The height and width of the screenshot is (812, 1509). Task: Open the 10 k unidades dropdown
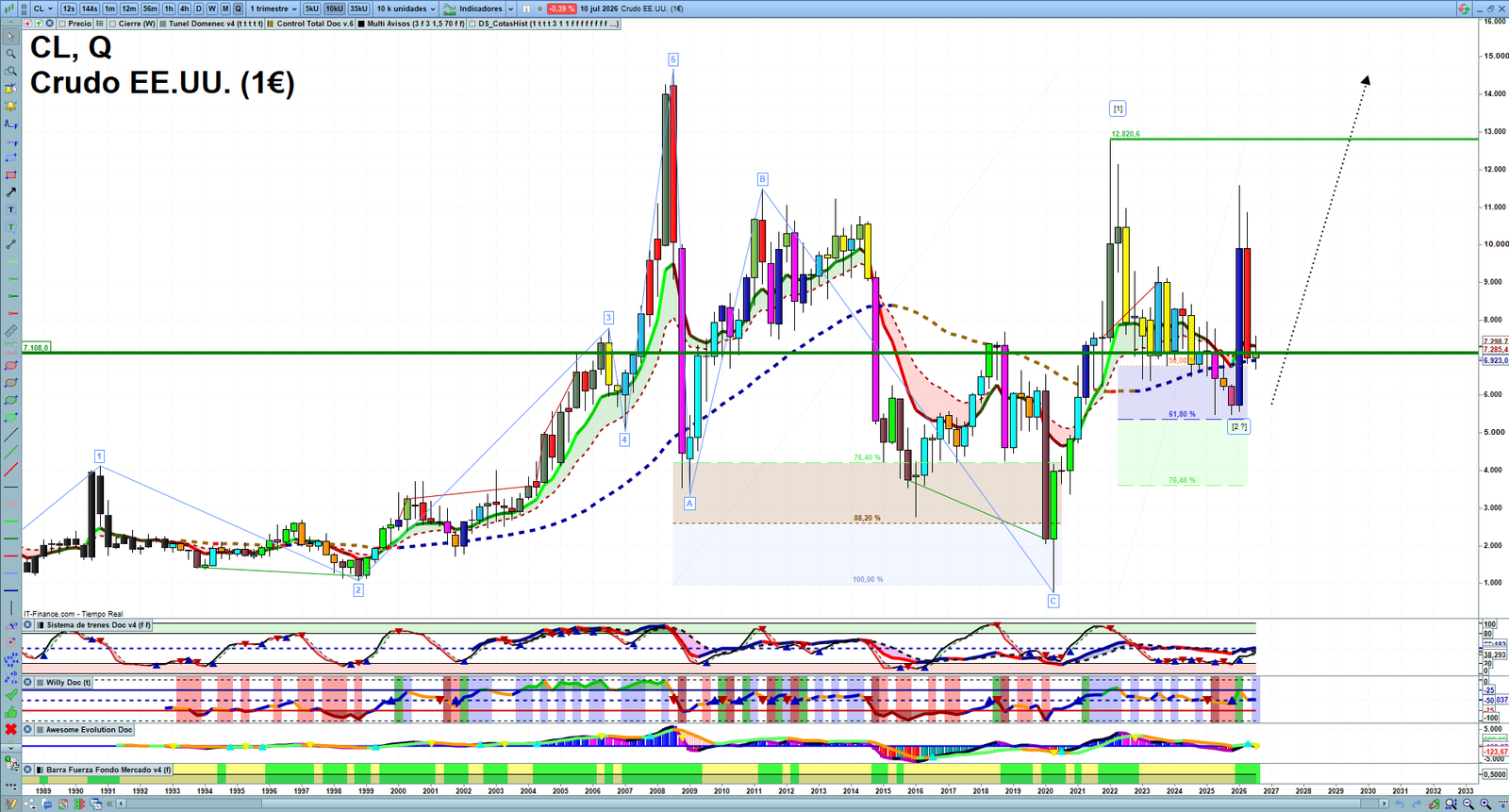[x=406, y=8]
